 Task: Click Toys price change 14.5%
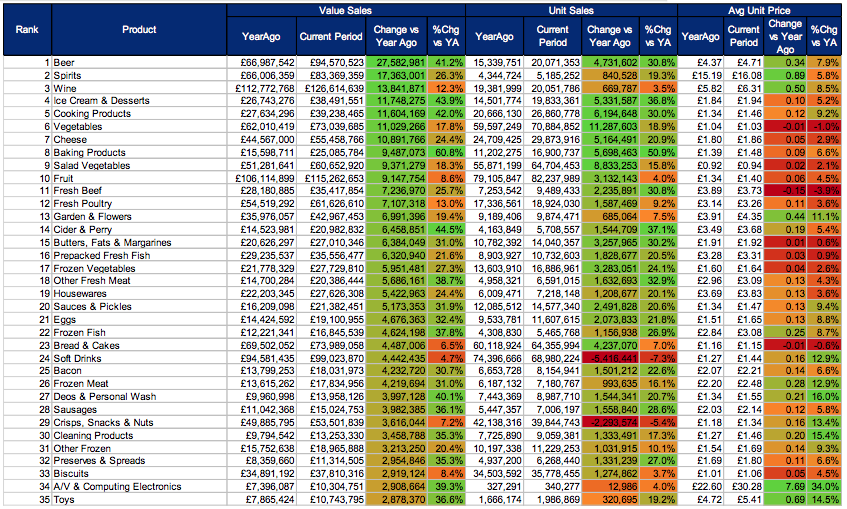(824, 500)
